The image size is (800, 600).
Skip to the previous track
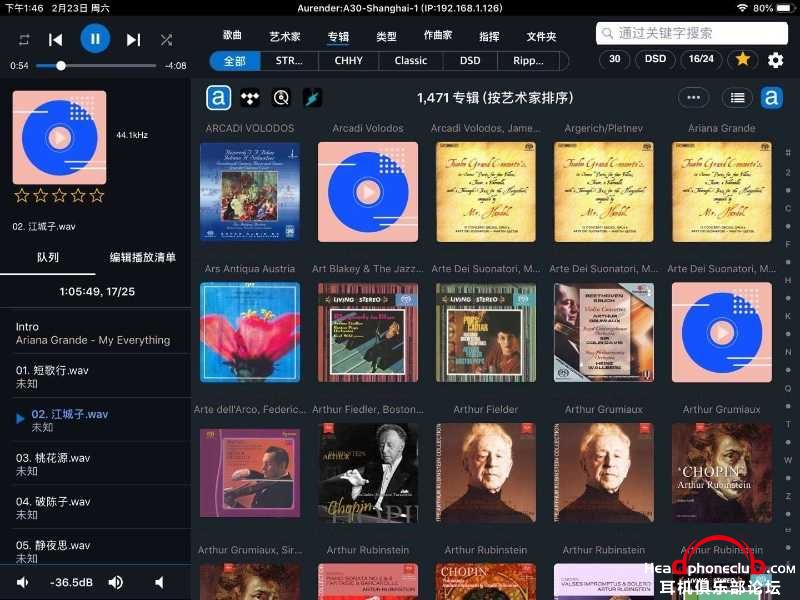click(55, 40)
